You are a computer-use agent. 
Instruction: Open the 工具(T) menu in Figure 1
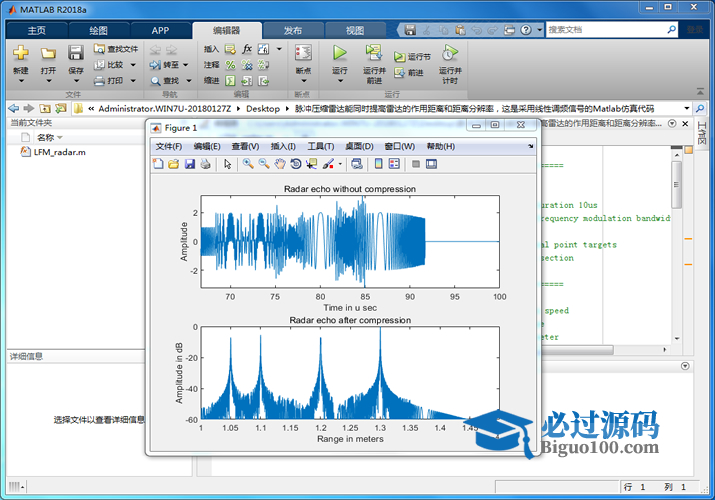point(320,146)
